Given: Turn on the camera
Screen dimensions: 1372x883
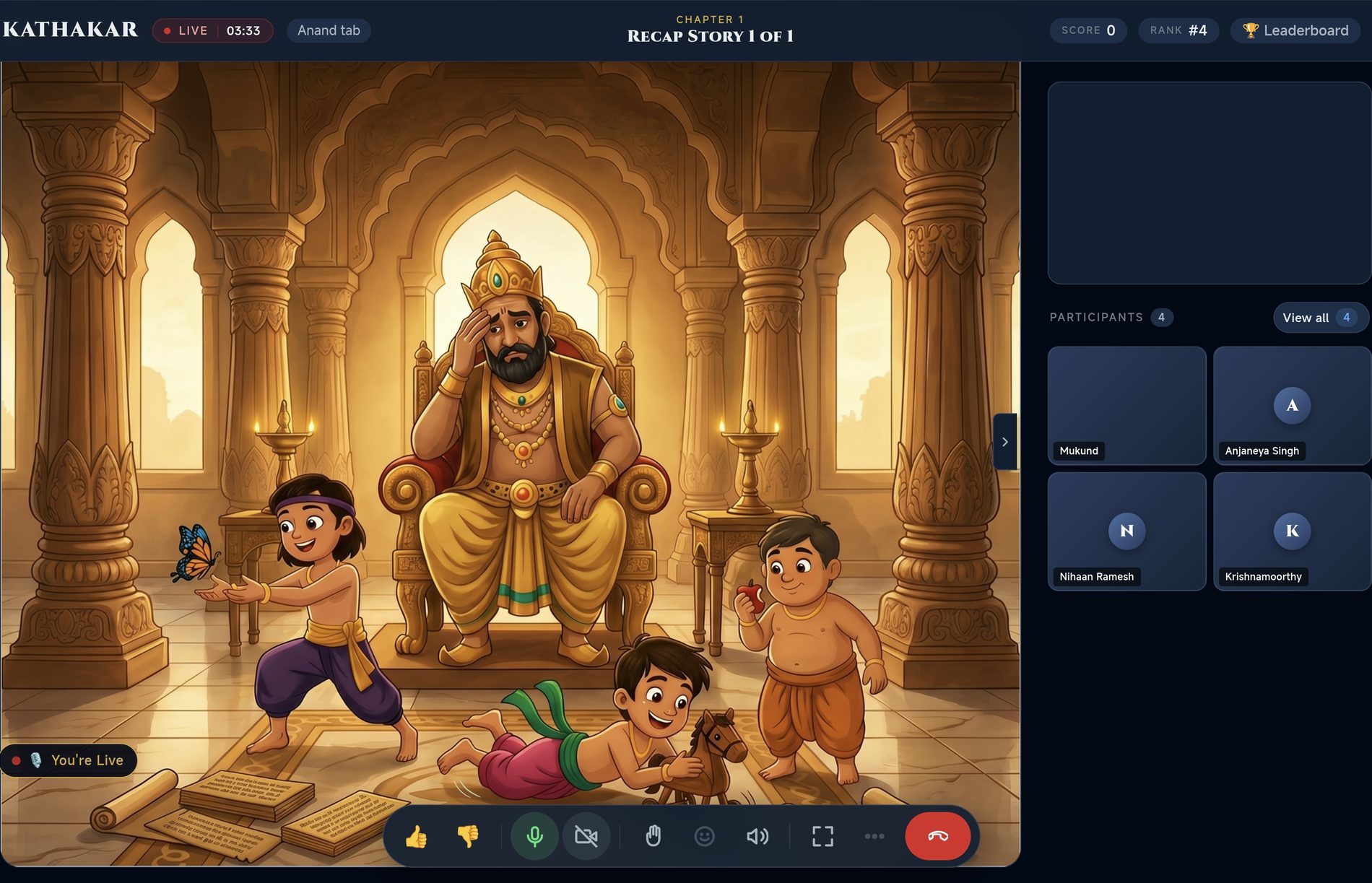Looking at the screenshot, I should (x=586, y=836).
